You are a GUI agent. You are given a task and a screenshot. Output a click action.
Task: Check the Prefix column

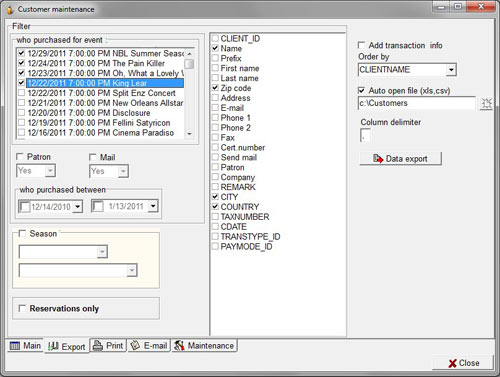point(215,58)
